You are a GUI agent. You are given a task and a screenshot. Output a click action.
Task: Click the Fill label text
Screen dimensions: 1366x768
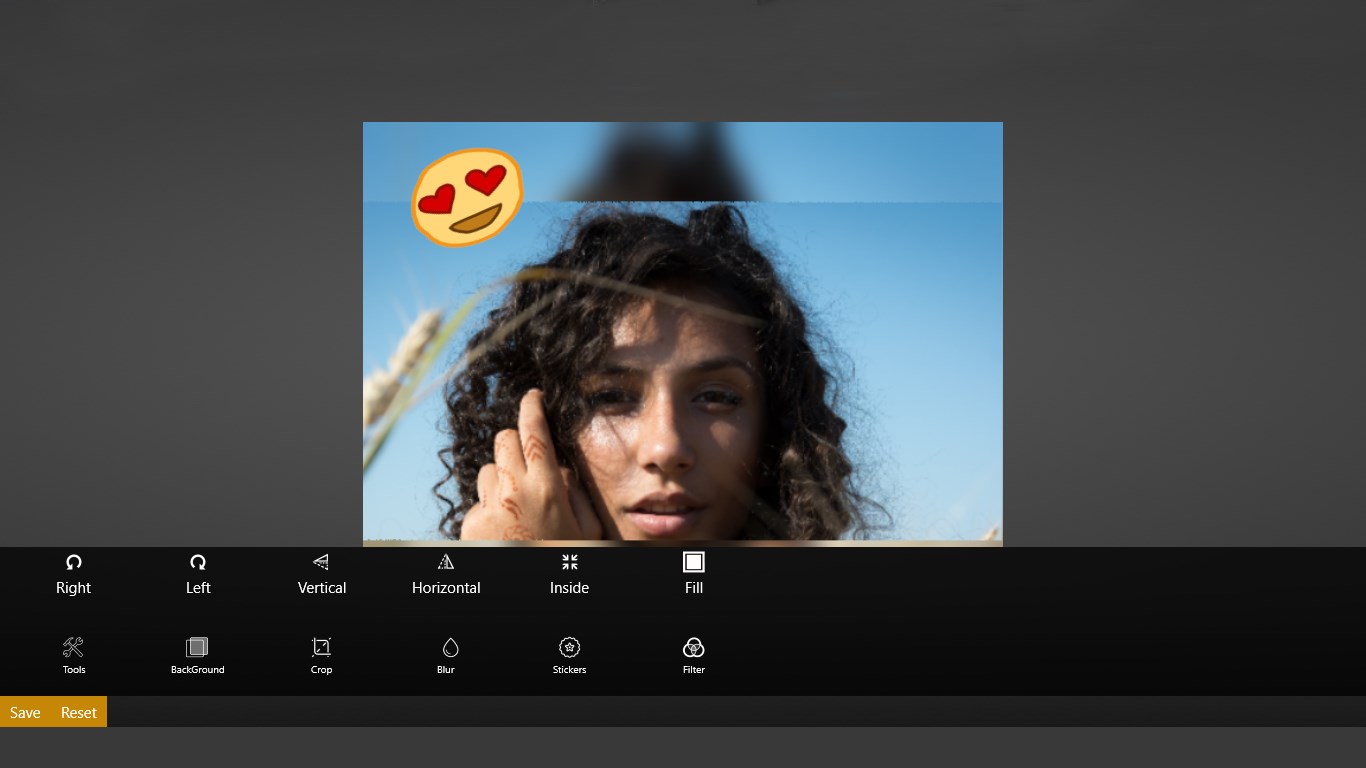point(694,588)
